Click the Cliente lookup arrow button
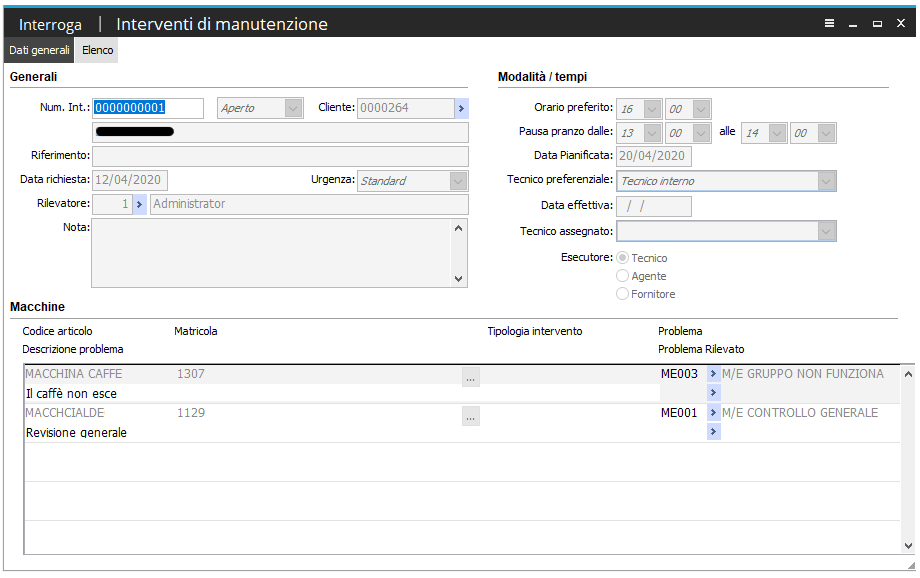The height and width of the screenshot is (578, 920). tap(462, 108)
